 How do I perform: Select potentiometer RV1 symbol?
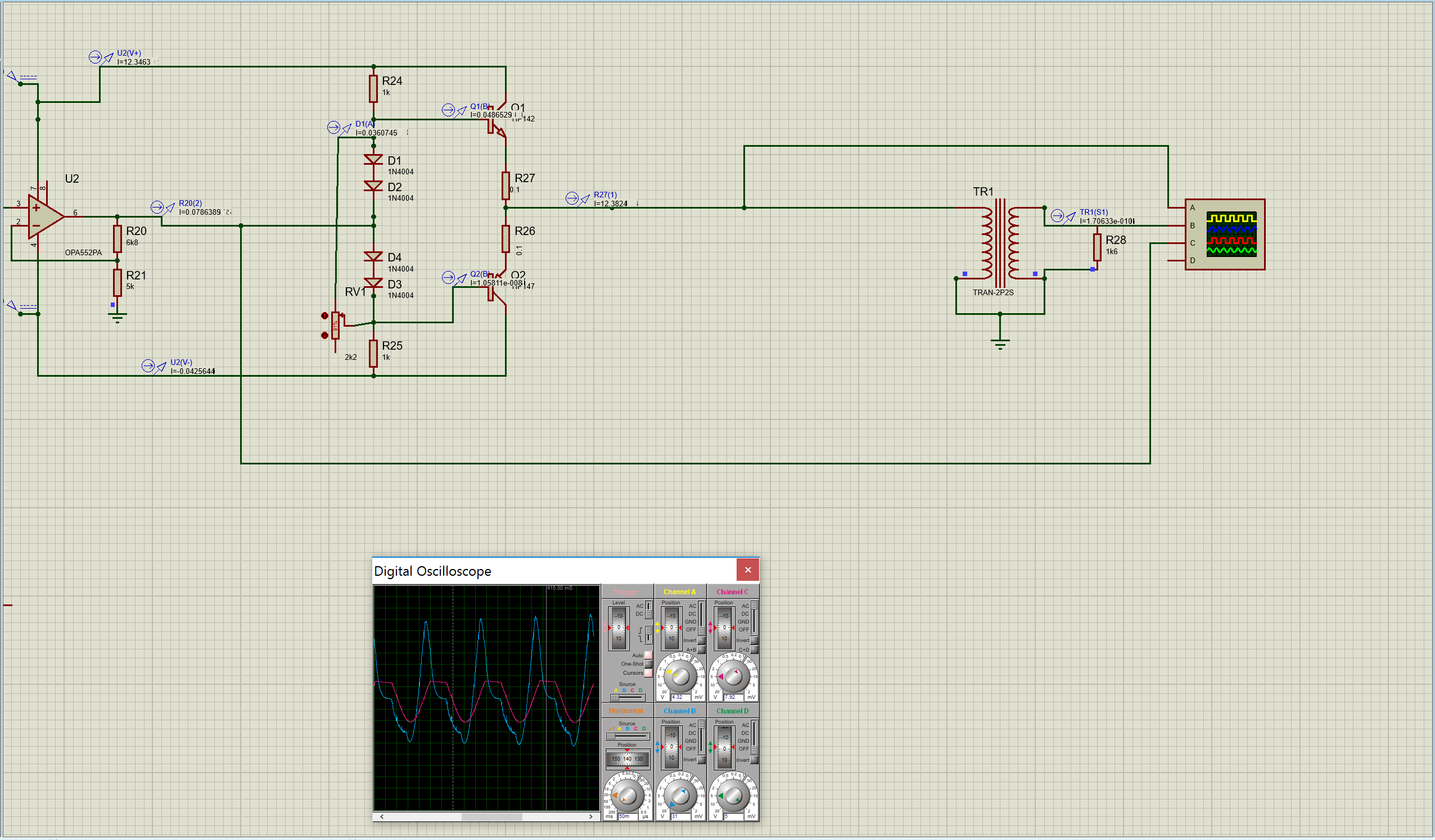point(336,325)
